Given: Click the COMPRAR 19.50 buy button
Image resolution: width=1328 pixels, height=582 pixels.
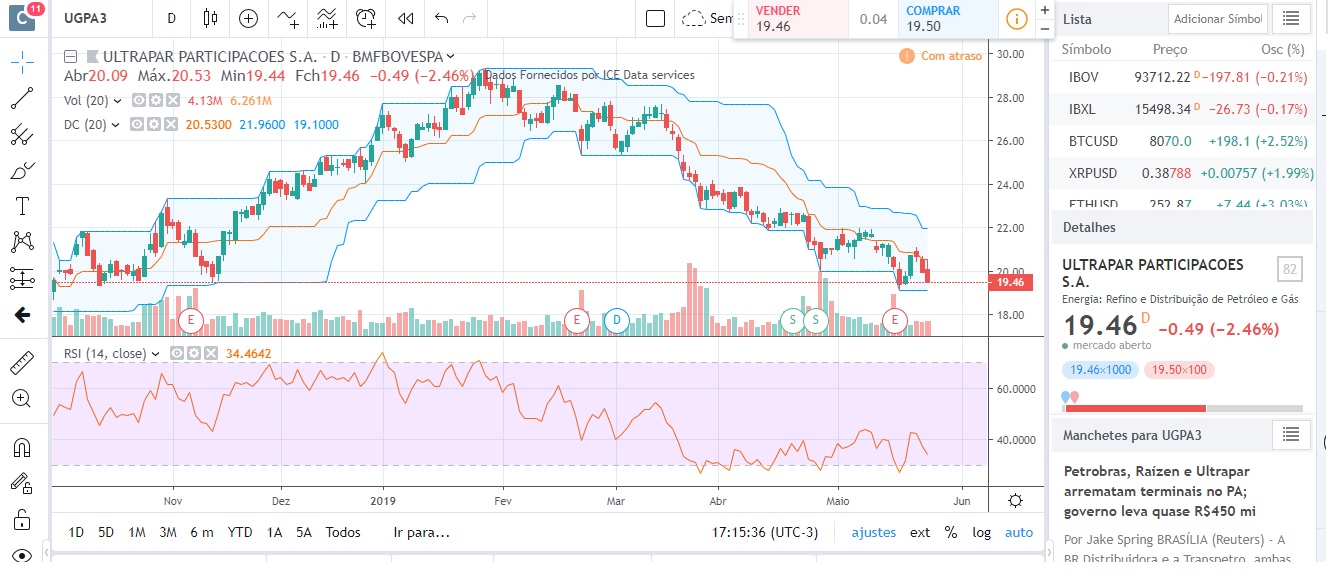Looking at the screenshot, I should tap(947, 19).
